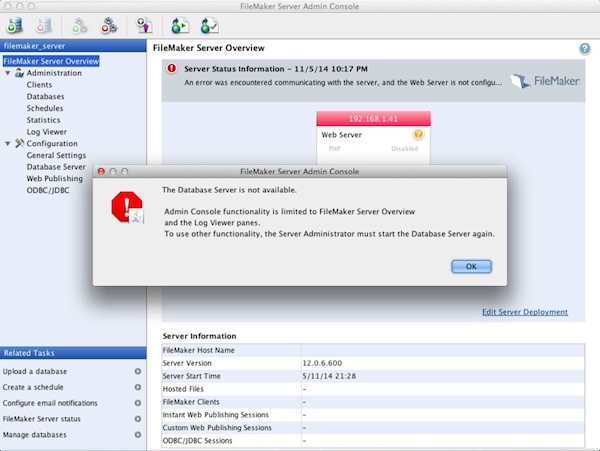This screenshot has width=600, height=451.
Task: Click Configure email notifications task
Action: (x=50, y=403)
